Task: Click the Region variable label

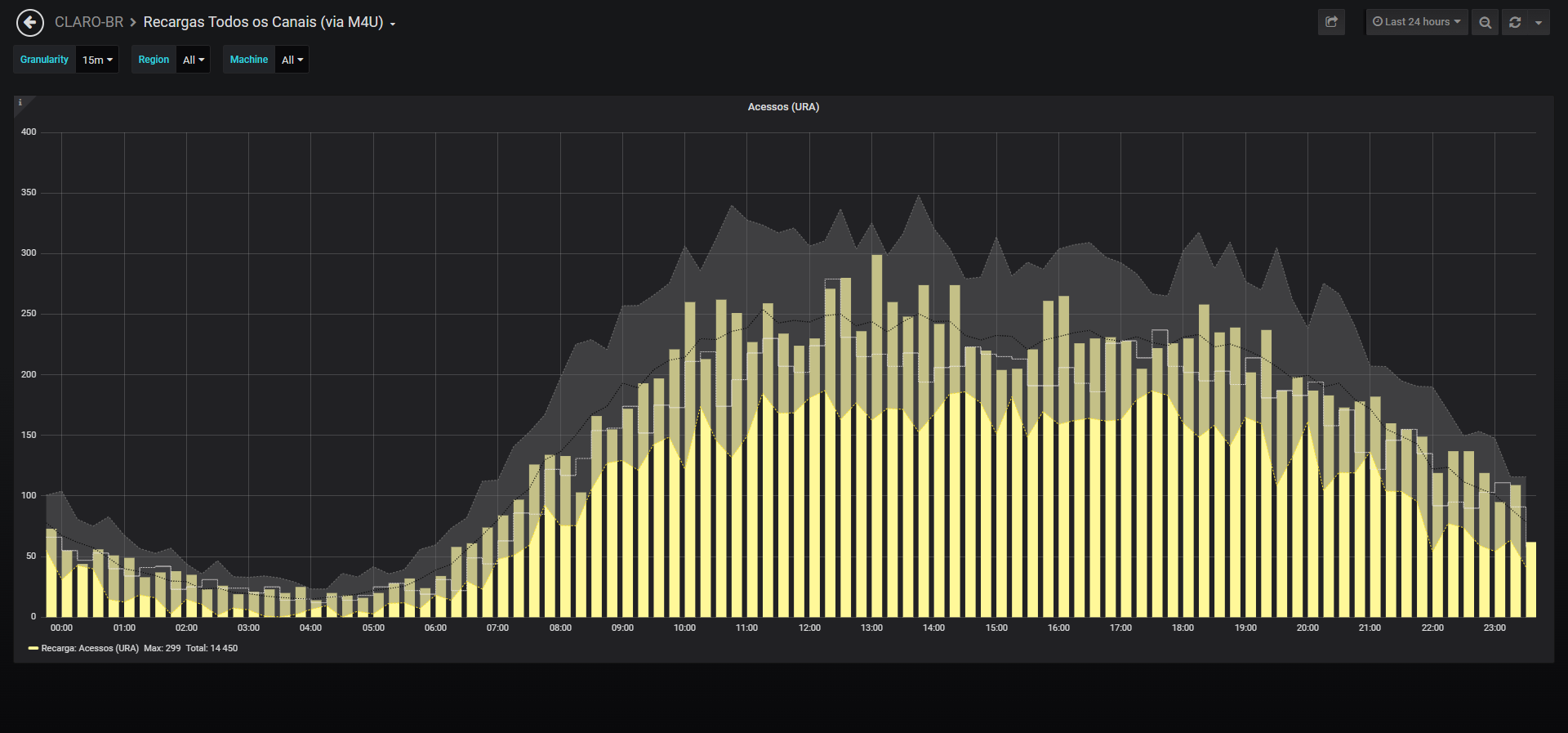Action: pyautogui.click(x=154, y=60)
